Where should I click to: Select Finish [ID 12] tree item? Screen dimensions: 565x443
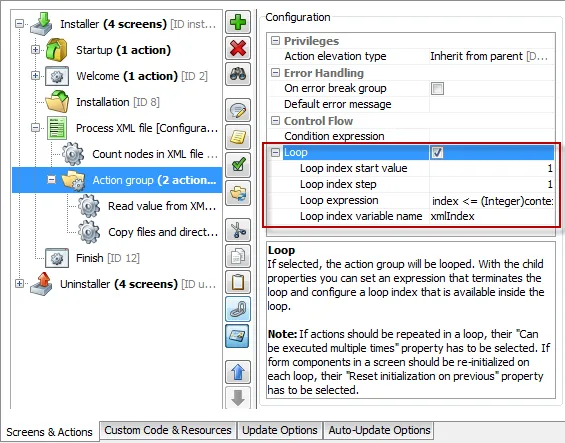pos(108,258)
